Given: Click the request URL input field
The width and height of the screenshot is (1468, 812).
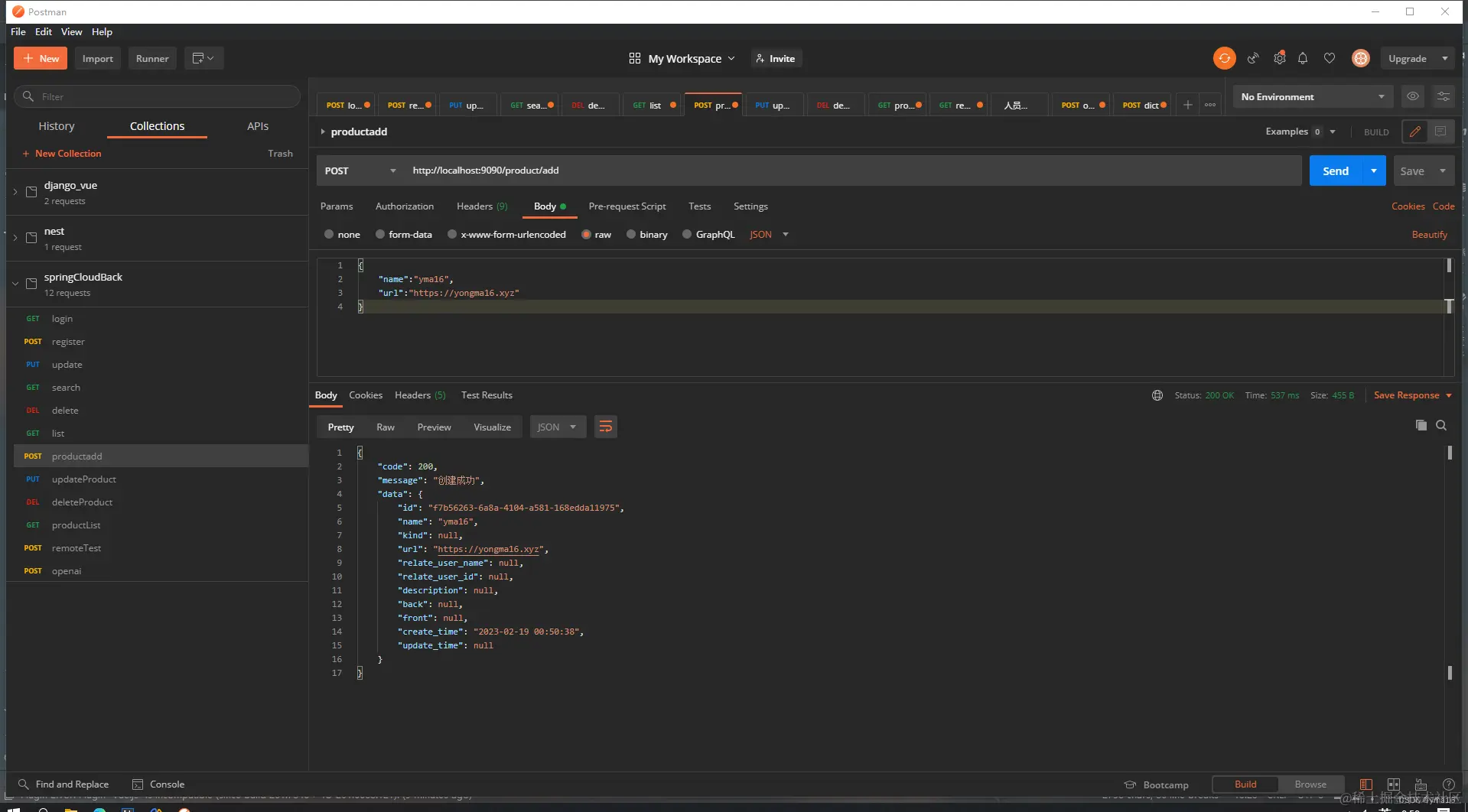Looking at the screenshot, I should [x=853, y=171].
